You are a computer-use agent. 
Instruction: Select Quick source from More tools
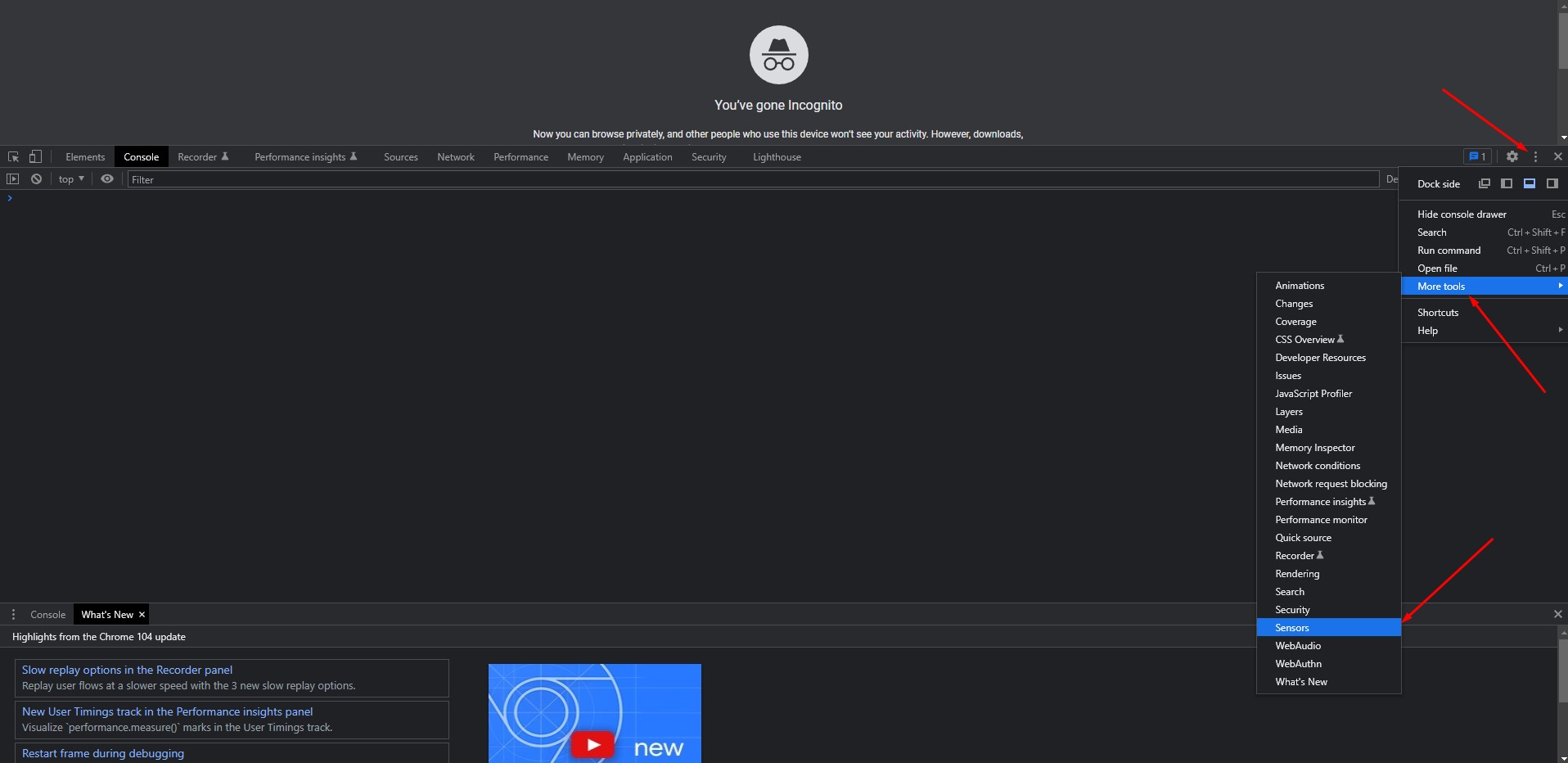click(1329, 537)
